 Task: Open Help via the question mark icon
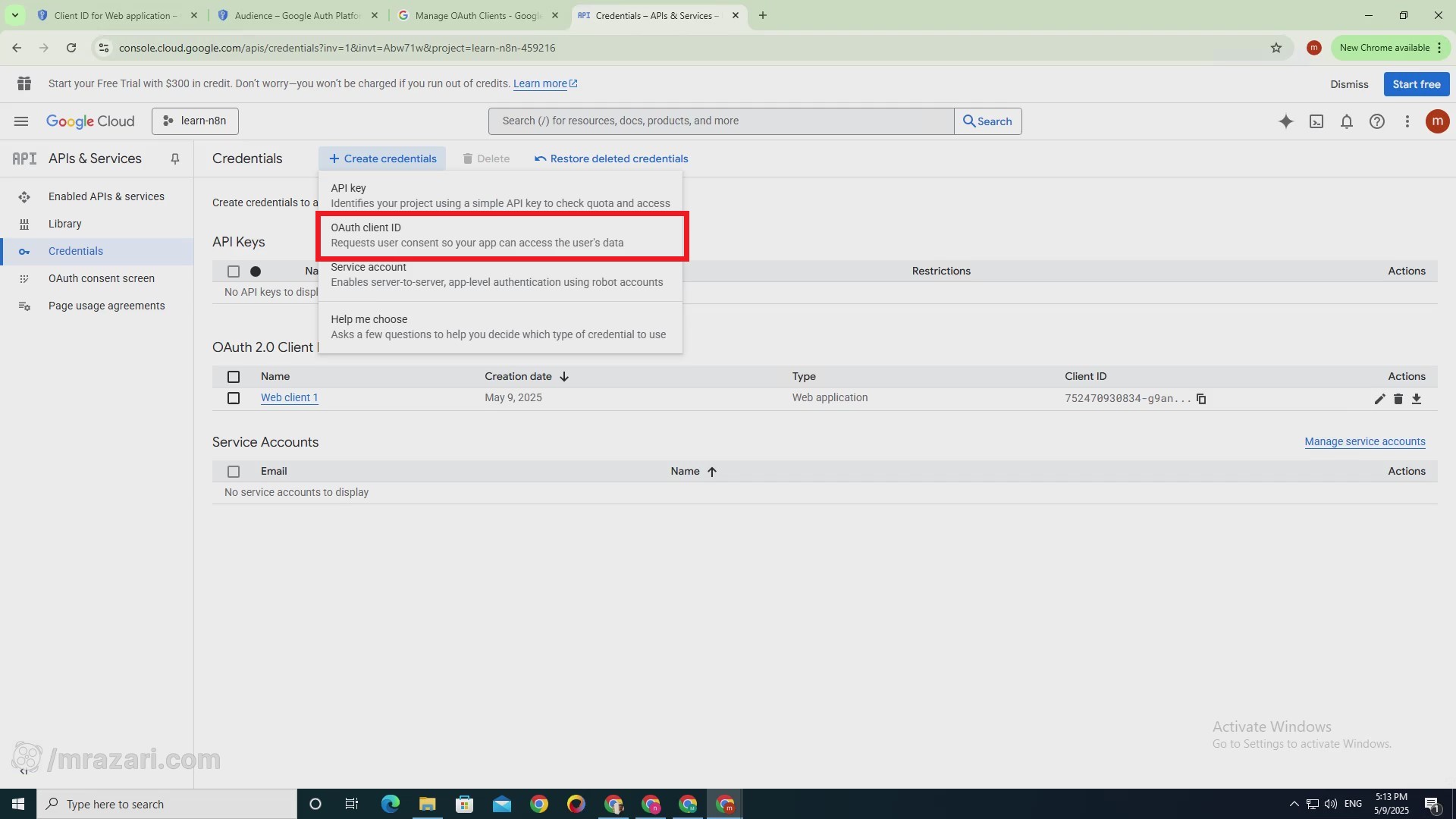point(1377,121)
